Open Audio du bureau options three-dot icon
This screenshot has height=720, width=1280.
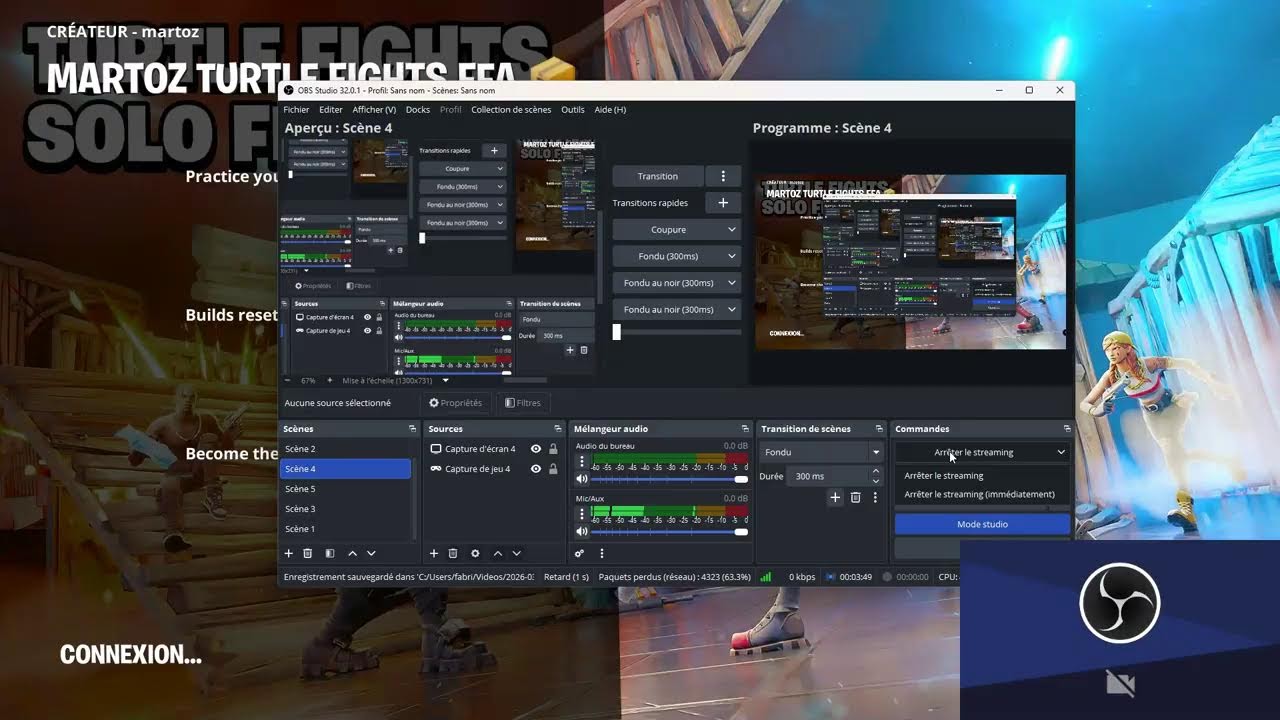(582, 462)
